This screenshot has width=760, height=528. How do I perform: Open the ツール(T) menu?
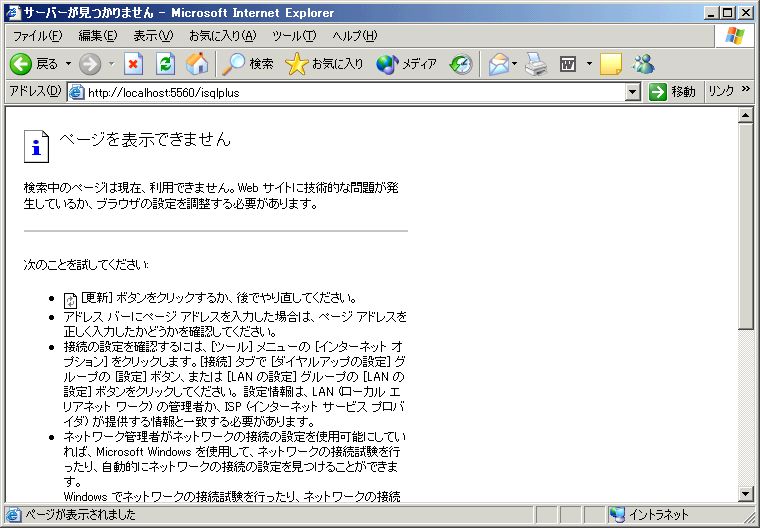click(x=294, y=36)
